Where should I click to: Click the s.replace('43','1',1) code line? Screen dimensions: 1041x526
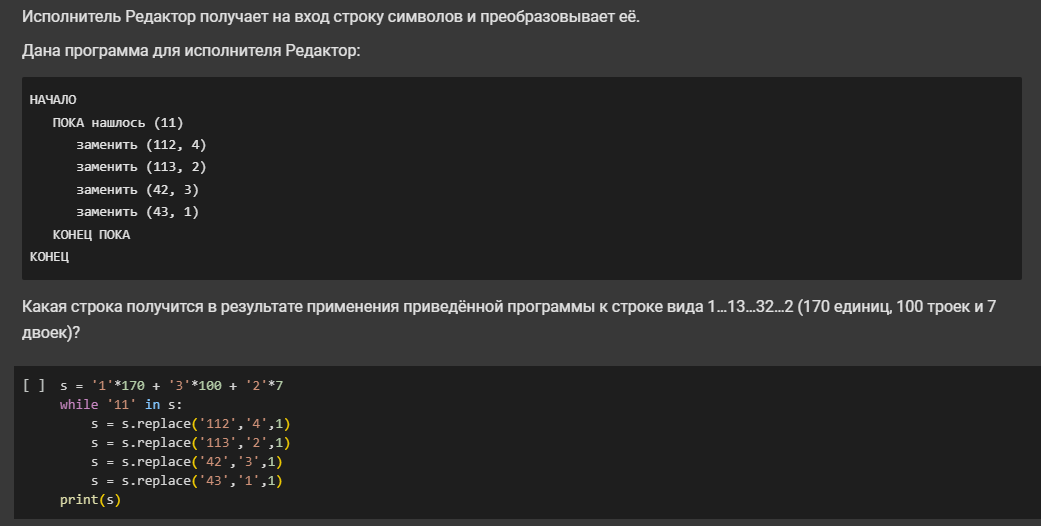click(x=187, y=480)
